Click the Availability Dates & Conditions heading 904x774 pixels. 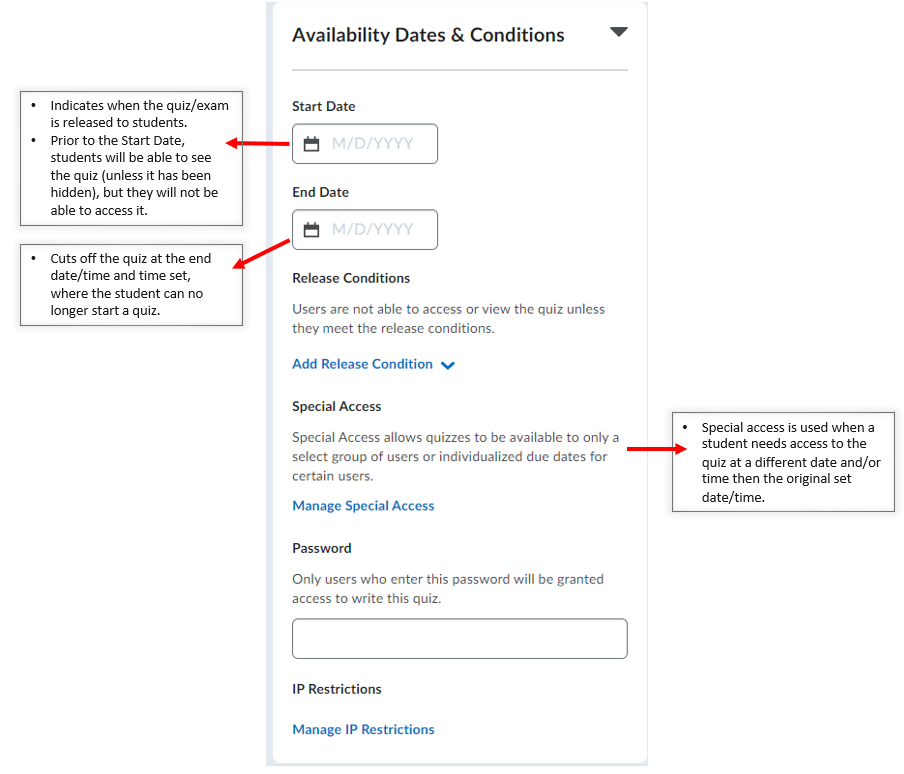click(428, 34)
